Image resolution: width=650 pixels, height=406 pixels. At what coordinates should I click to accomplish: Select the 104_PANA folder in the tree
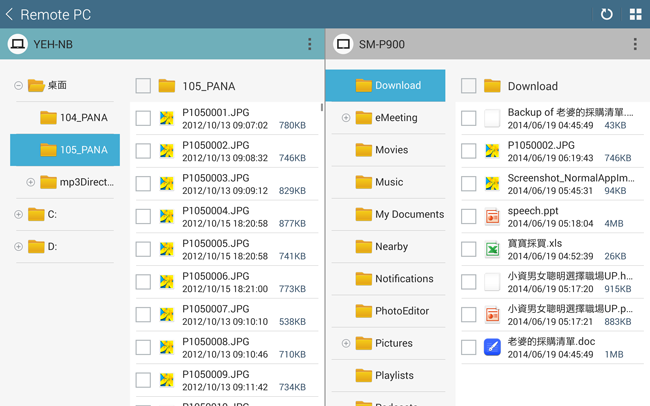(82, 118)
